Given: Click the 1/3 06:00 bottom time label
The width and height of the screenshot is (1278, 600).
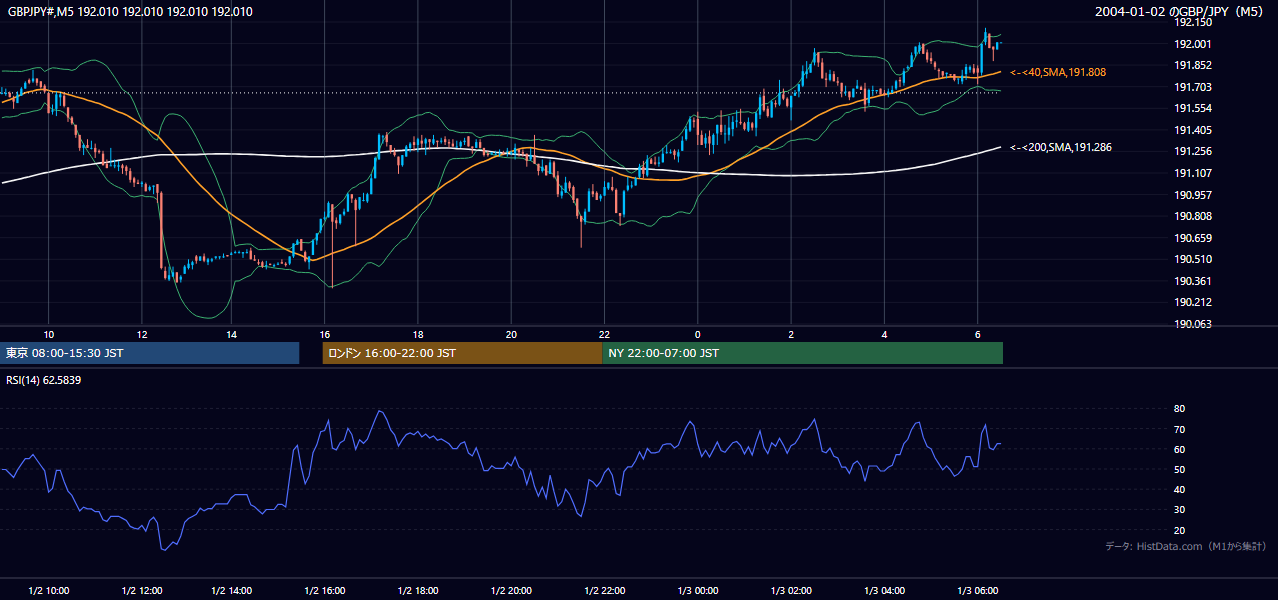Looking at the screenshot, I should coord(978,591).
